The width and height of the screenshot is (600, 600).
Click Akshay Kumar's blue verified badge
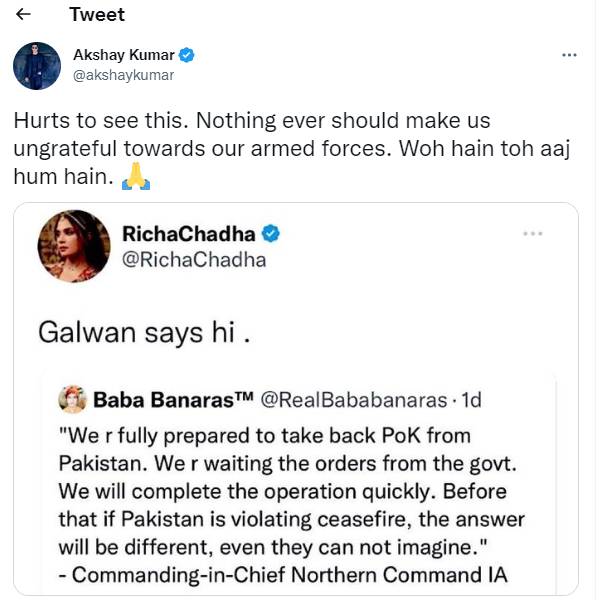pos(186,55)
